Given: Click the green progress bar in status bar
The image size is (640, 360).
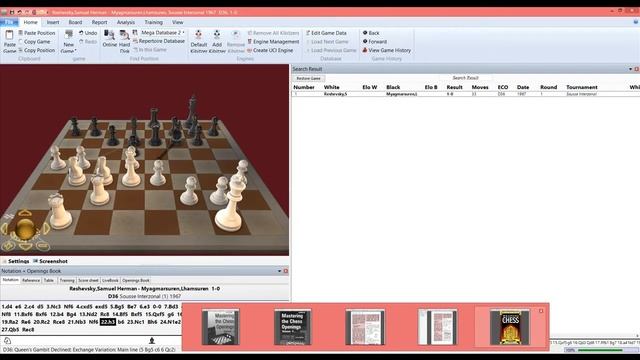Looking at the screenshot, I should click(x=600, y=350).
